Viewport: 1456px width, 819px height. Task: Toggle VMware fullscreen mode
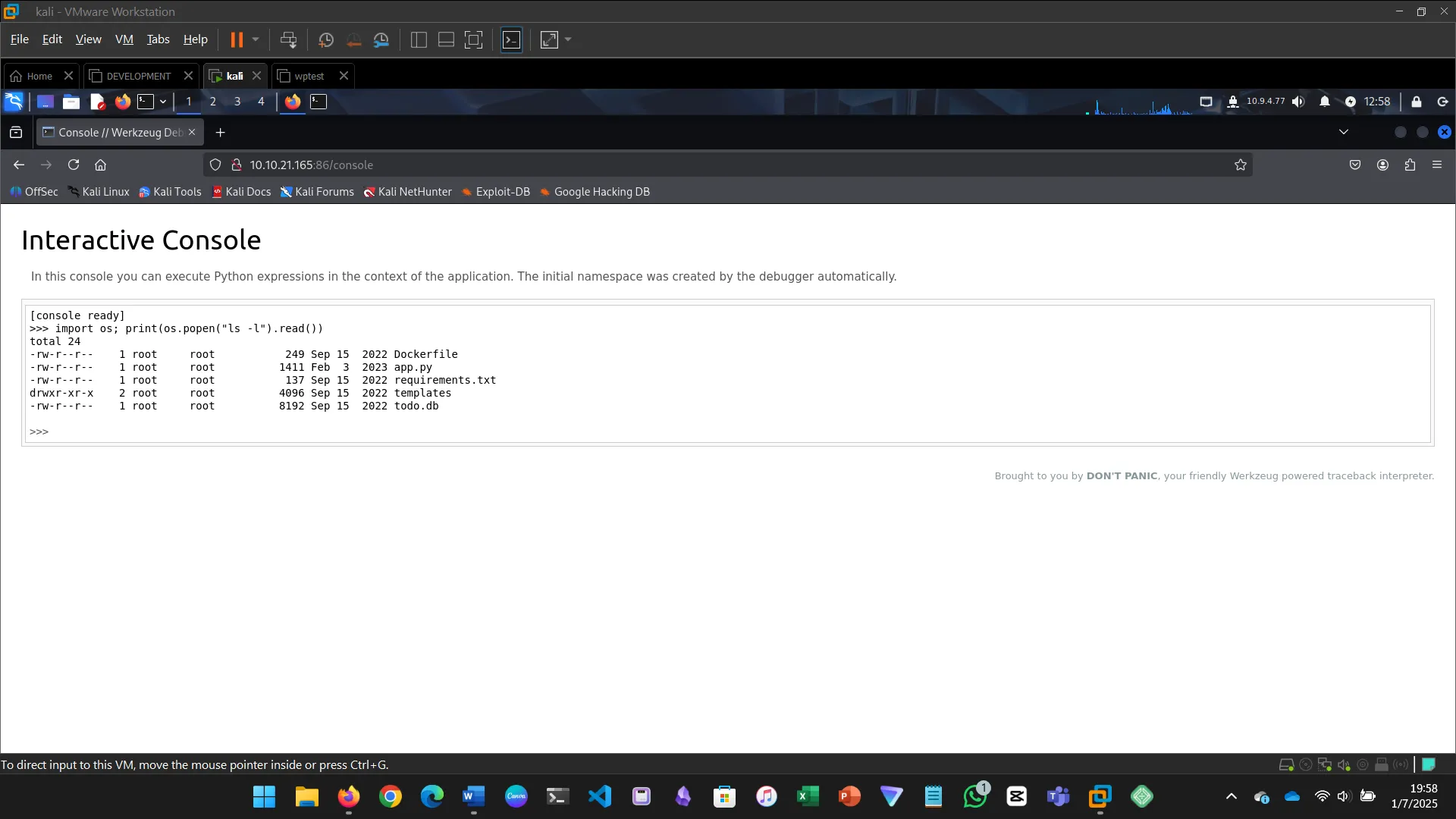tap(549, 39)
